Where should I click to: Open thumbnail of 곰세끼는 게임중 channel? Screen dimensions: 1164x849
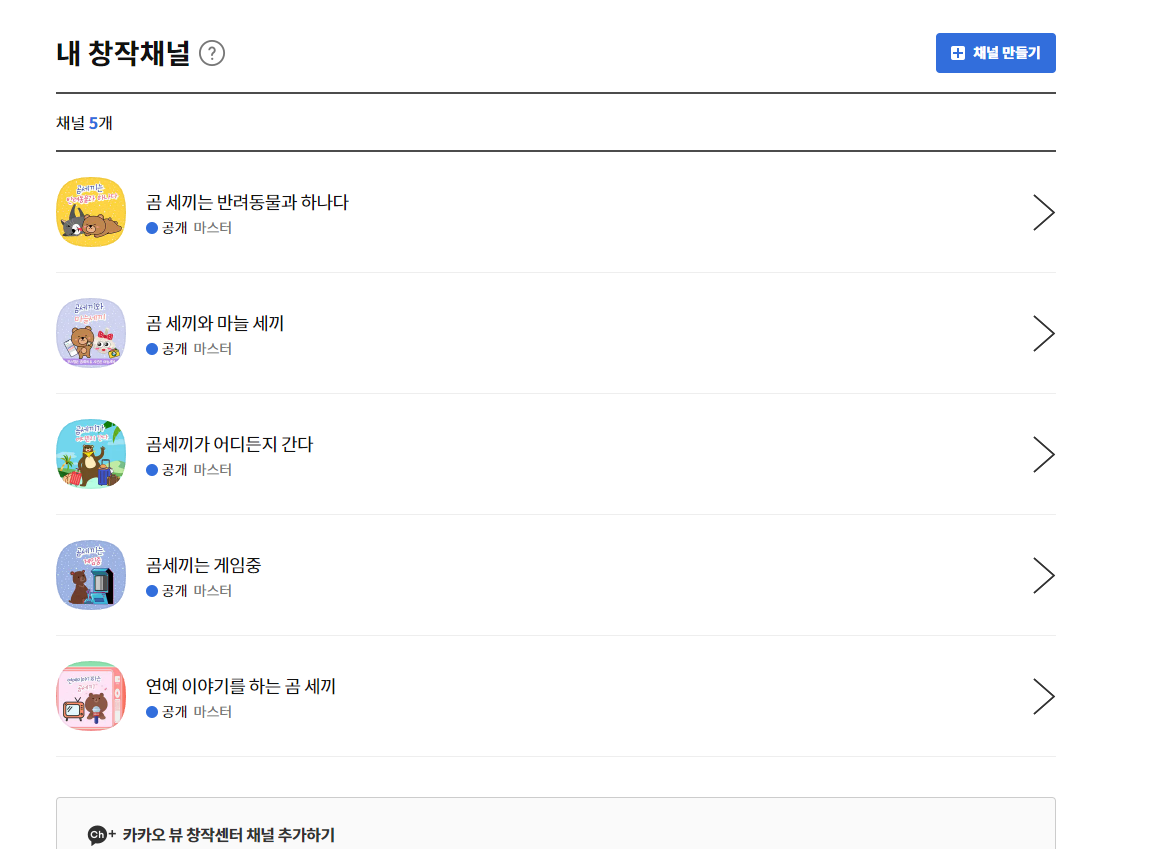point(91,574)
